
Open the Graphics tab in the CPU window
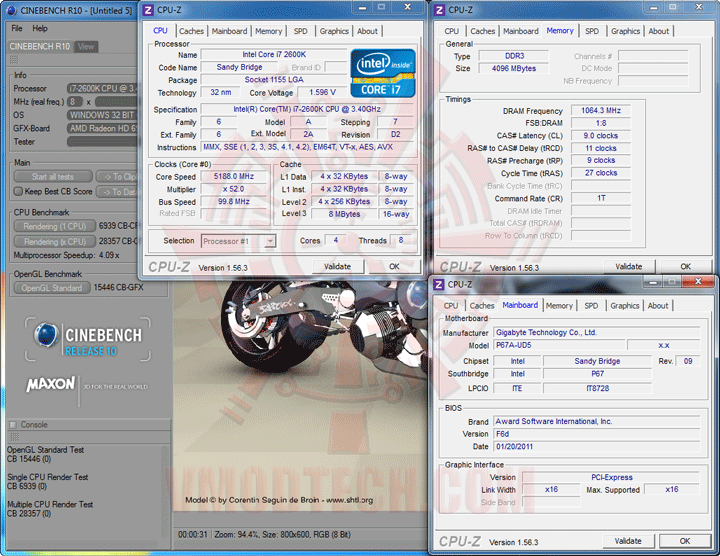tap(334, 31)
